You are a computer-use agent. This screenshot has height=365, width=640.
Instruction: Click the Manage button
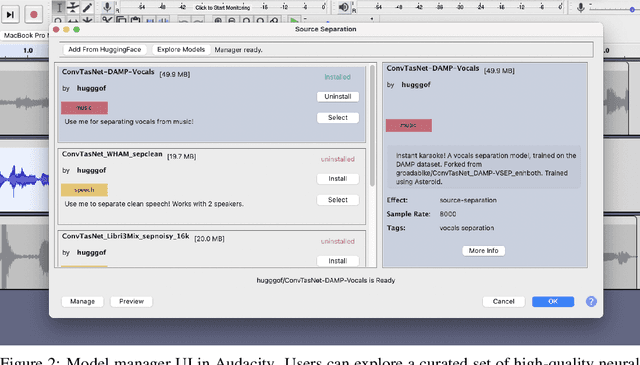click(82, 301)
